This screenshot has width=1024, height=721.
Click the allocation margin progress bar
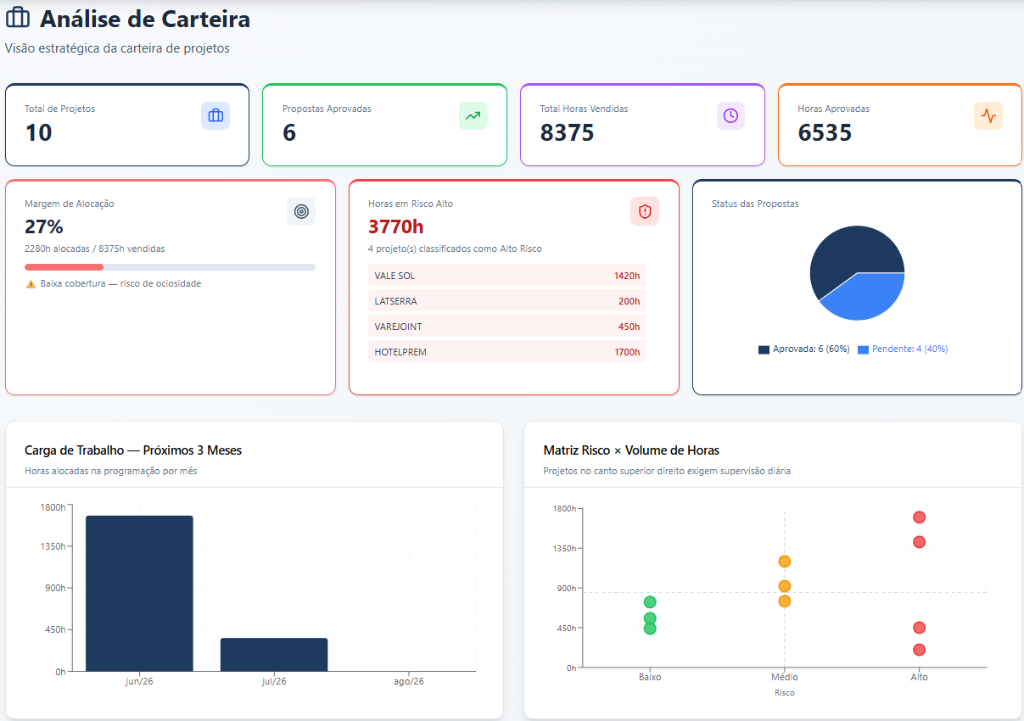[170, 267]
